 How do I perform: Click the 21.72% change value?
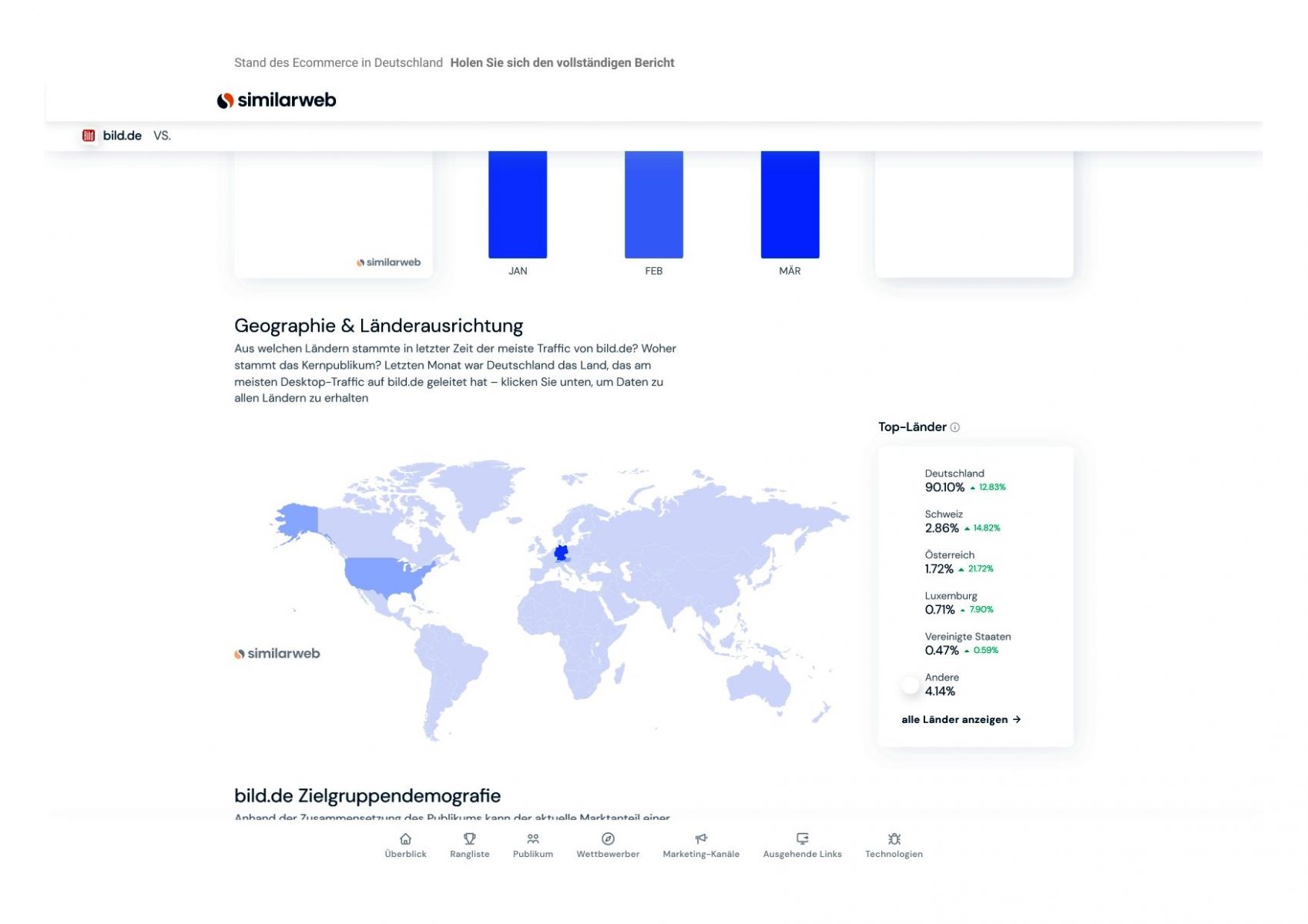tap(981, 569)
